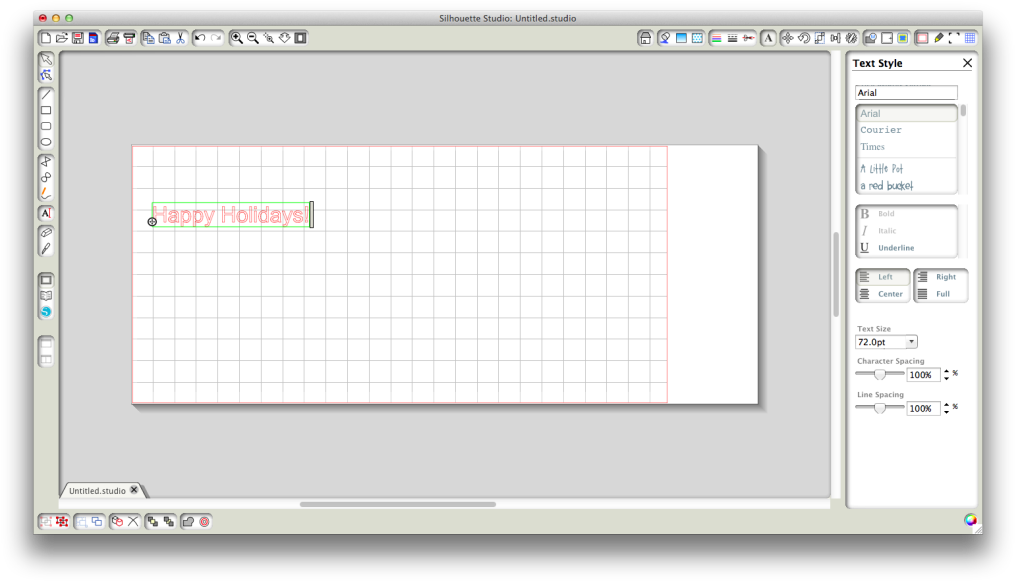This screenshot has width=1015, height=581.
Task: Open the Rotate panel with the spiral arrow icon
Action: point(804,38)
